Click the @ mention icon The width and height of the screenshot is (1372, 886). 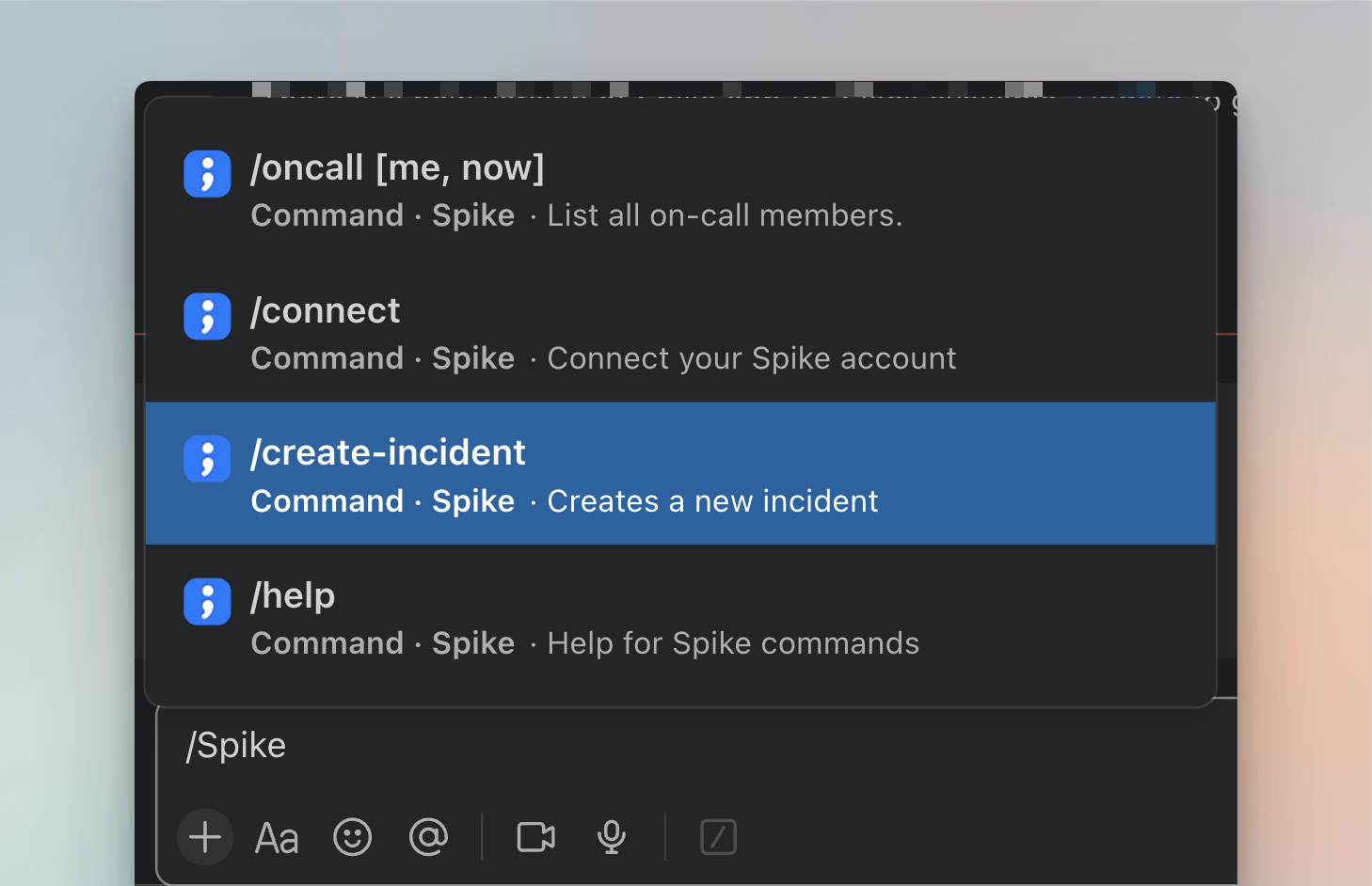428,836
